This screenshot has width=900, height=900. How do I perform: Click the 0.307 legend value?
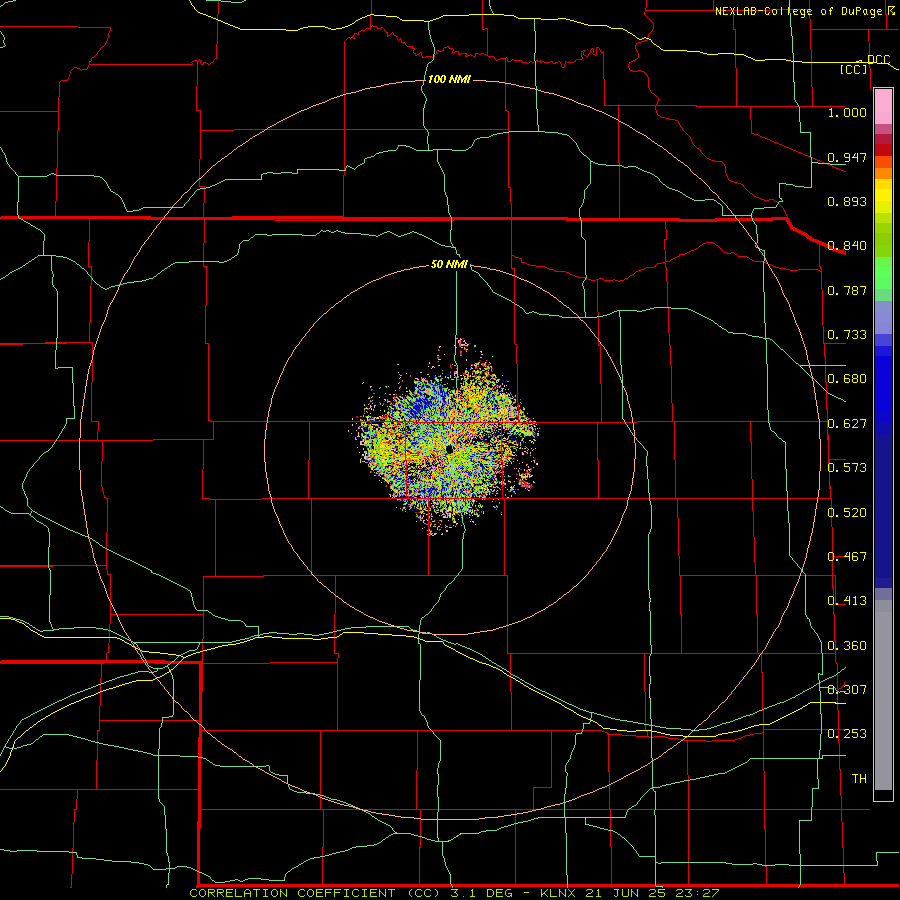(847, 690)
